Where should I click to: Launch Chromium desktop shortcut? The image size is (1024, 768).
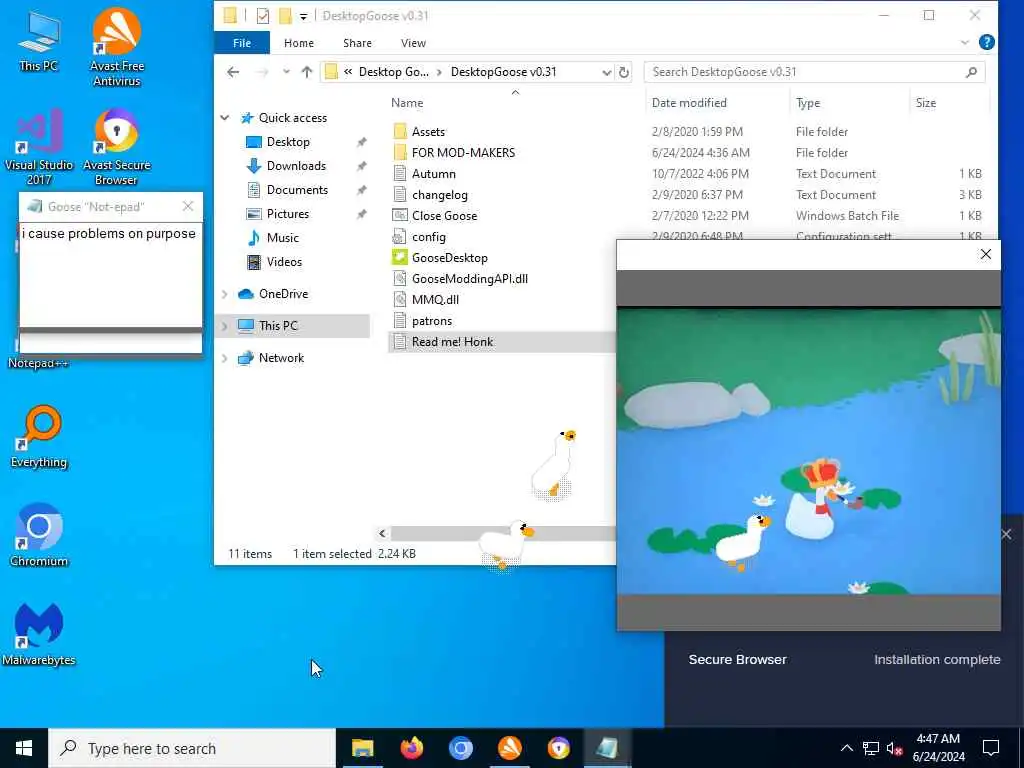[39, 535]
